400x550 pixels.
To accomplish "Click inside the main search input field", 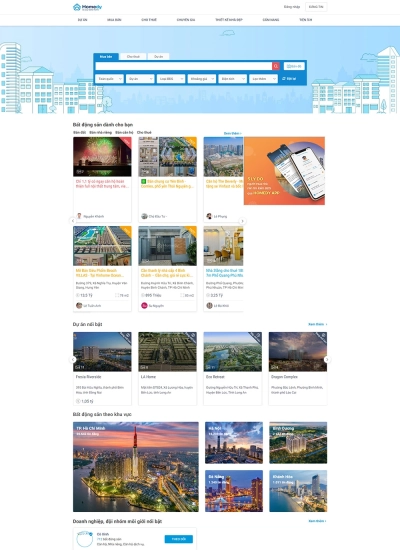I will pyautogui.click(x=184, y=66).
